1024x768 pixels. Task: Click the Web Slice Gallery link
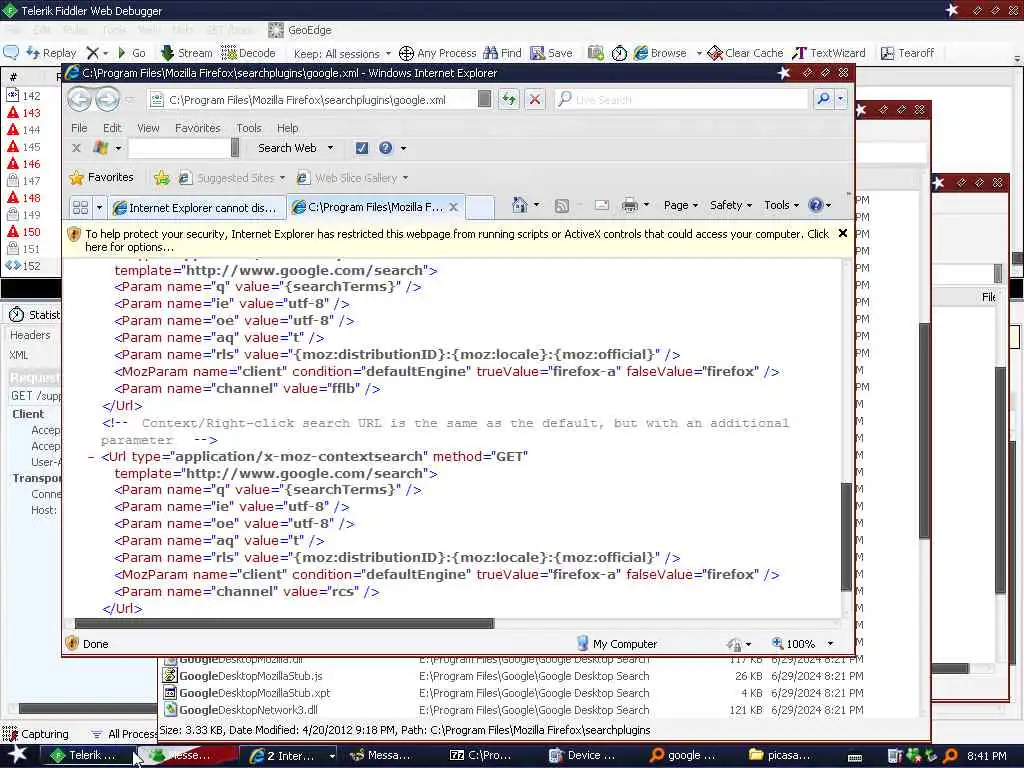click(352, 178)
